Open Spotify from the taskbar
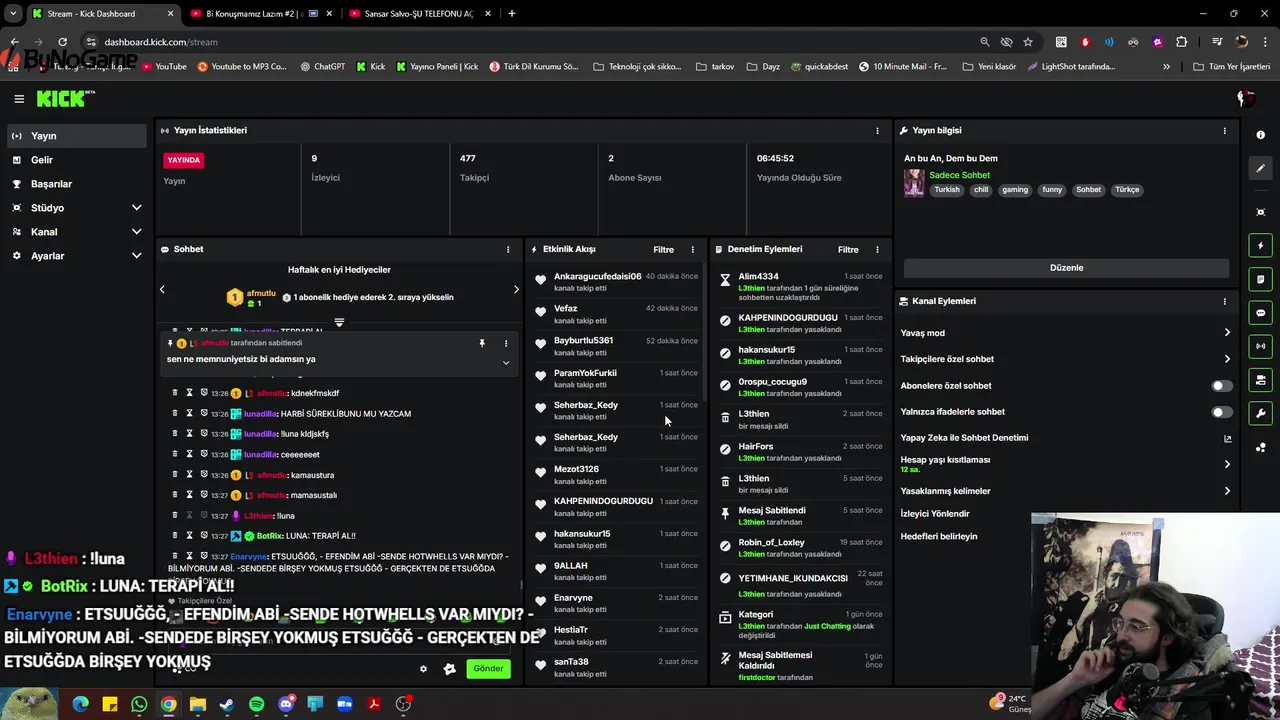This screenshot has width=1280, height=720. tap(257, 704)
